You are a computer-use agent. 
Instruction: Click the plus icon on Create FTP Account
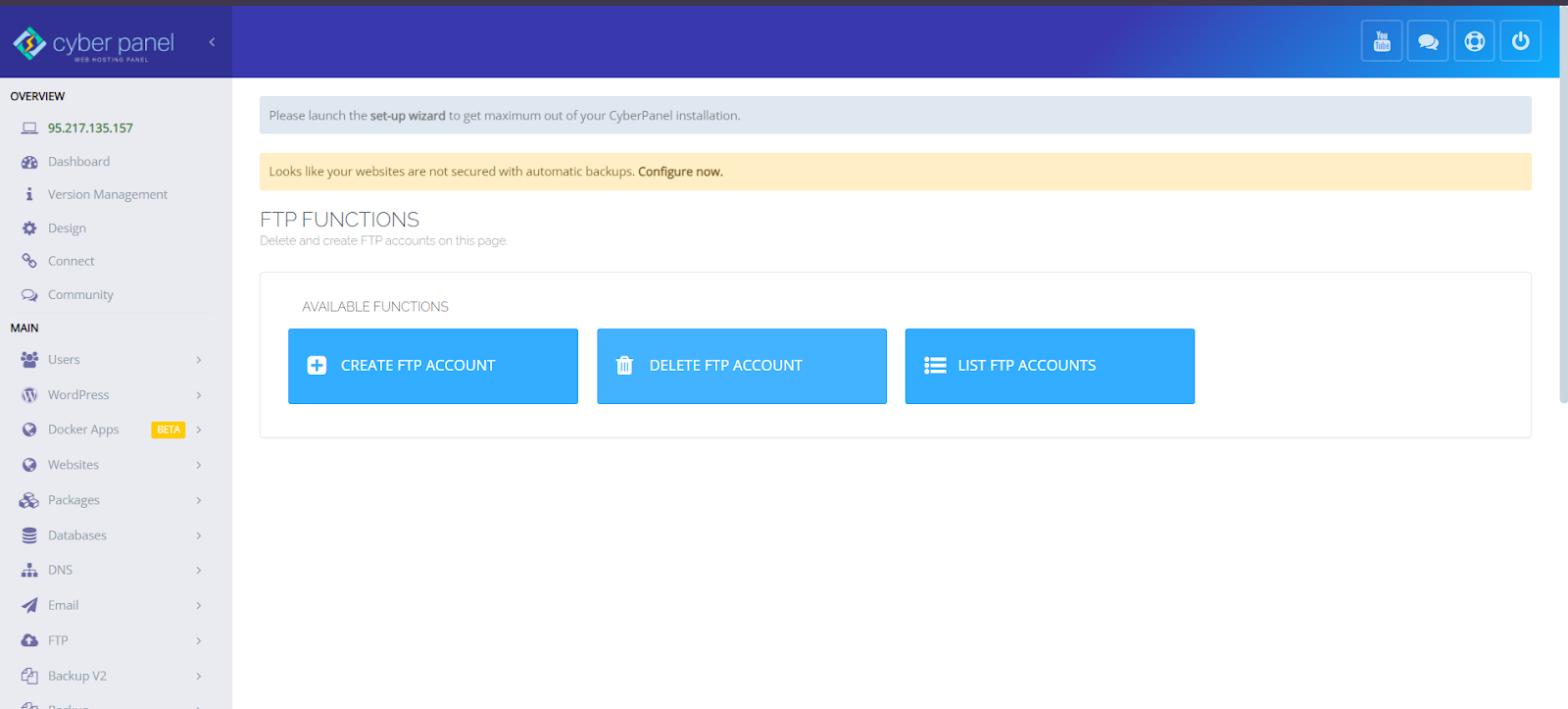(x=317, y=366)
